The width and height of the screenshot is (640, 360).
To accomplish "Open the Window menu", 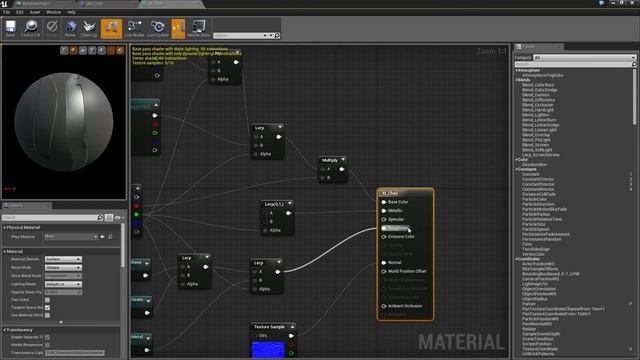I will pos(53,12).
